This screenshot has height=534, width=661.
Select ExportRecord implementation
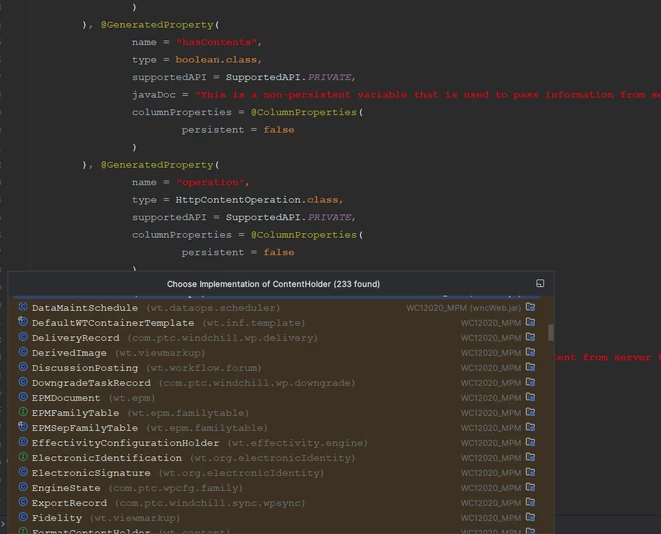[277, 503]
